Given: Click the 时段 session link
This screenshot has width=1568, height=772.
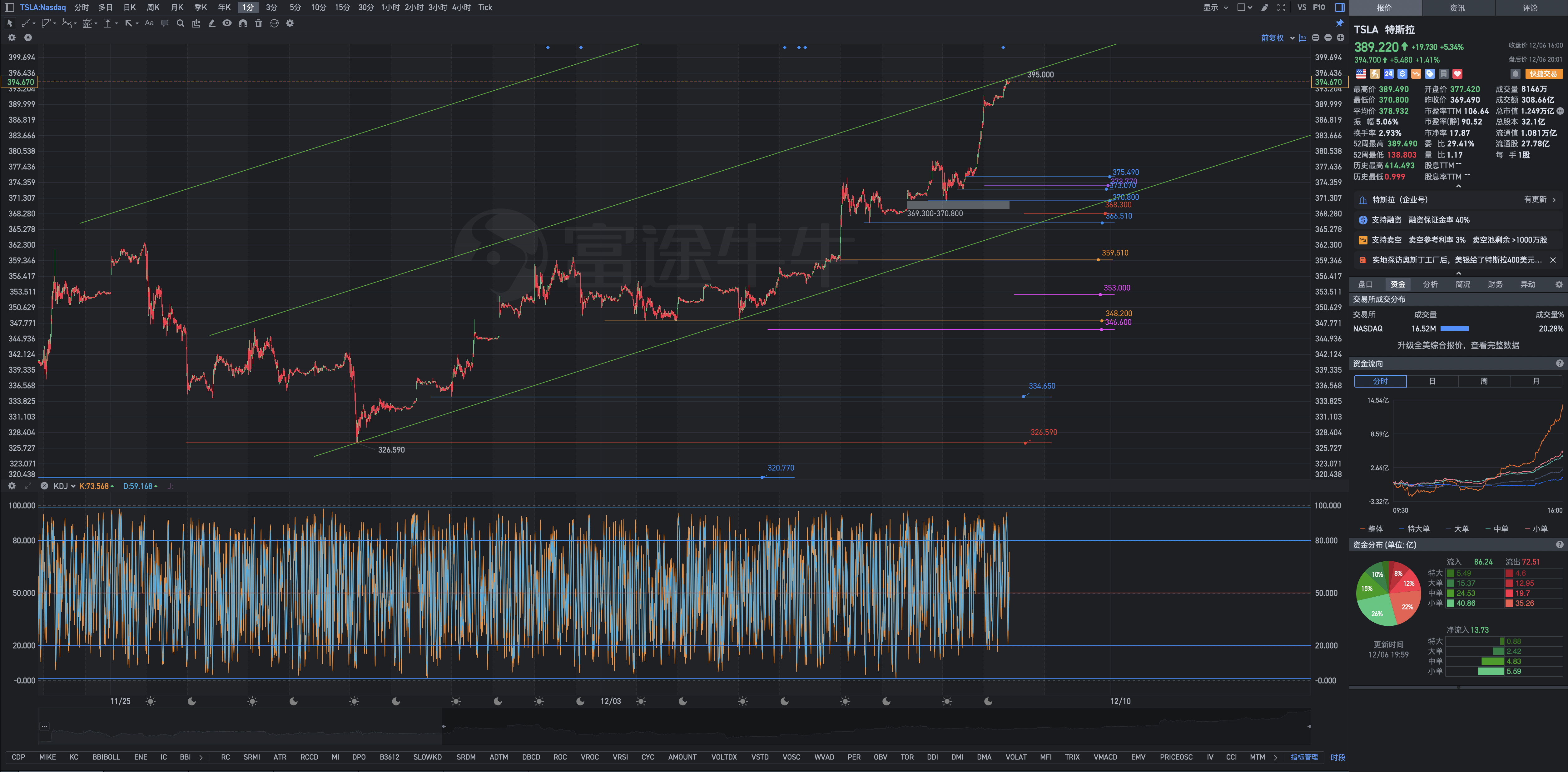Looking at the screenshot, I should coord(1337,757).
